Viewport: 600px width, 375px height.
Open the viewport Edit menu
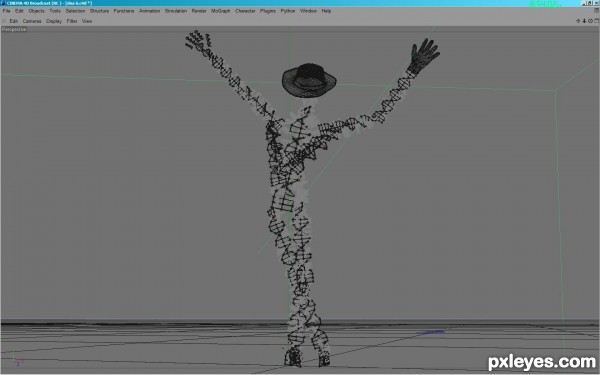[x=14, y=21]
